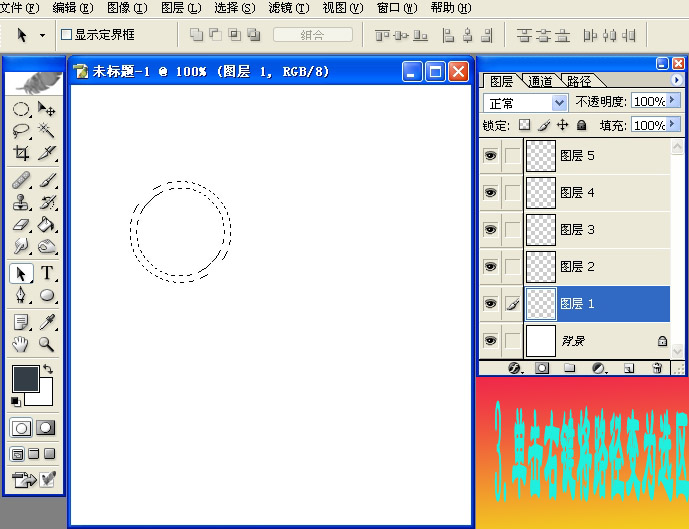
Task: Switch to the 路径 tab
Action: pyautogui.click(x=578, y=81)
